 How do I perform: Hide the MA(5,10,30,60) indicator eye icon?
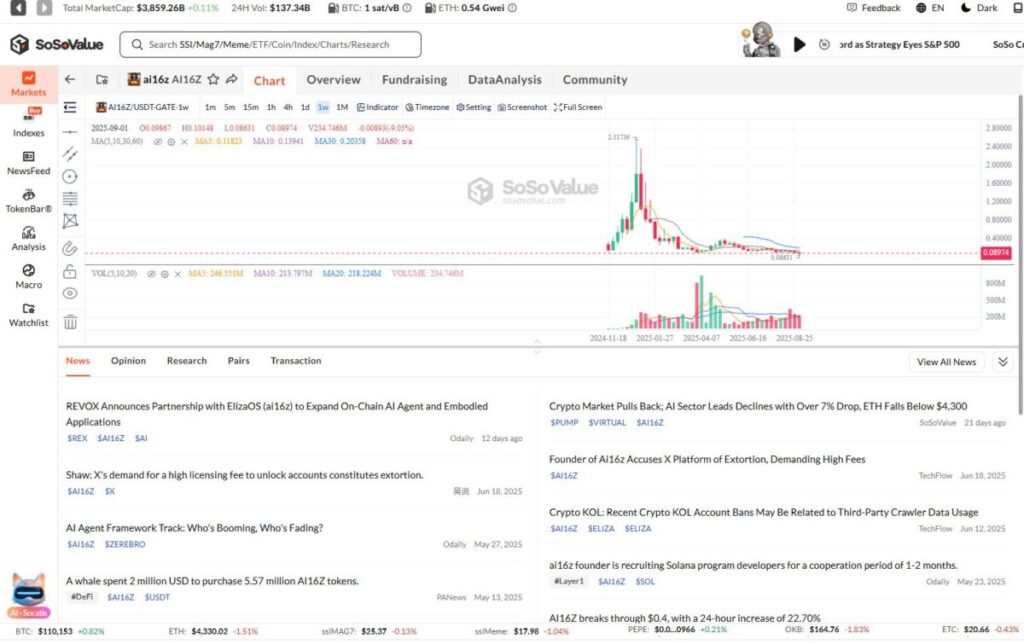157,142
